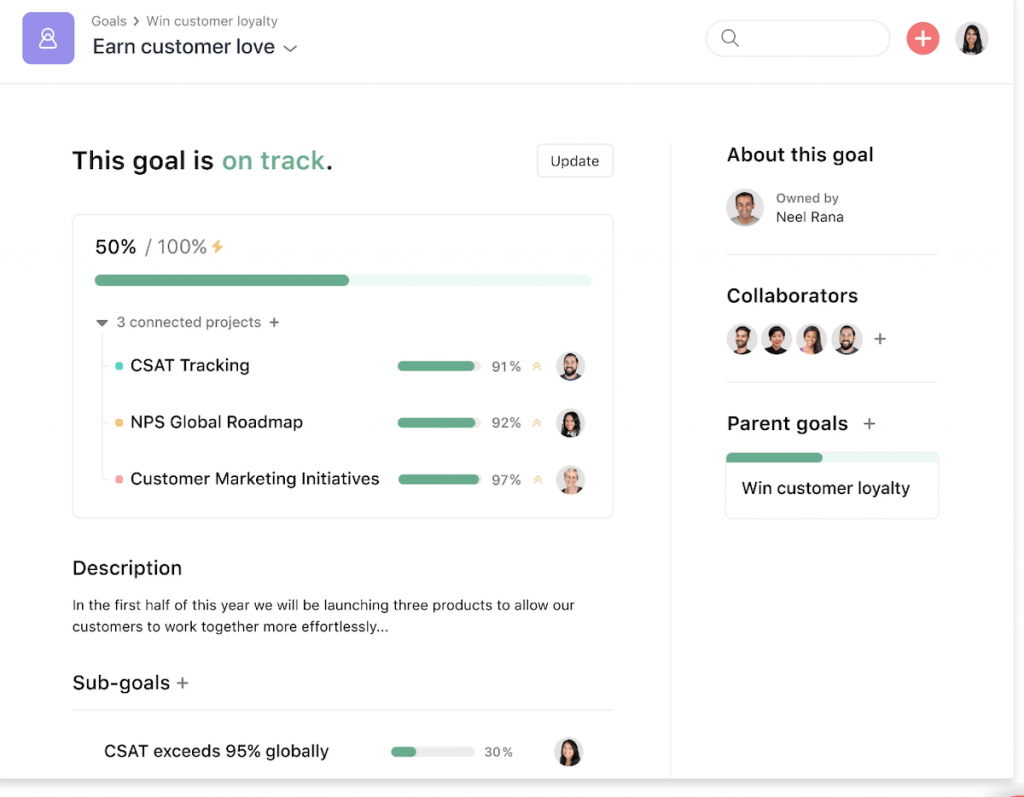
Task: Open the Win customer loyalty parent goal card
Action: 831,488
